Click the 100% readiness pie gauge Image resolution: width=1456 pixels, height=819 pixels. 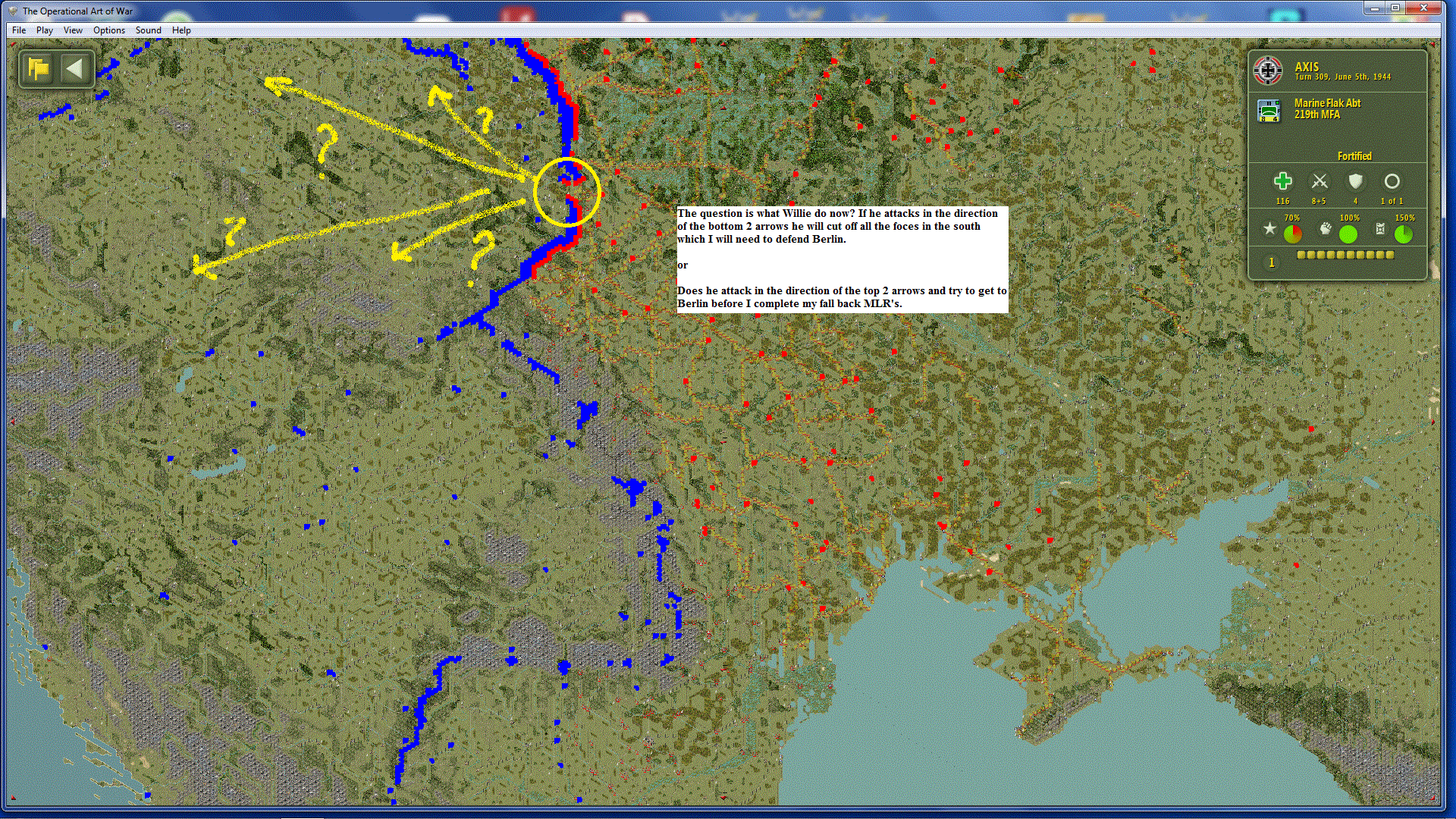(1348, 234)
